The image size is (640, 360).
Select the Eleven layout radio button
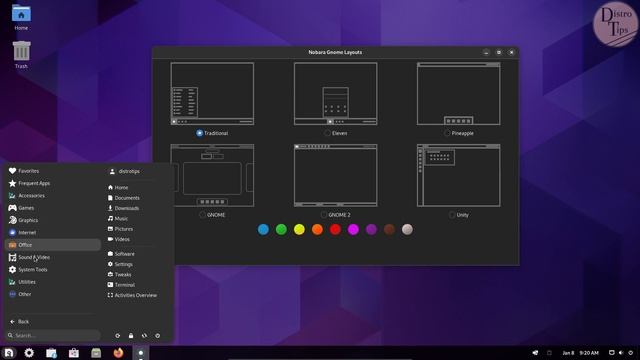pyautogui.click(x=327, y=133)
